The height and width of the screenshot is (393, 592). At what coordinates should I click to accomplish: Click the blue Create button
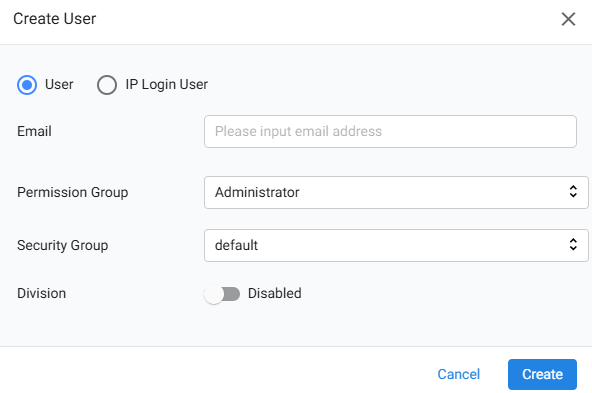click(542, 374)
